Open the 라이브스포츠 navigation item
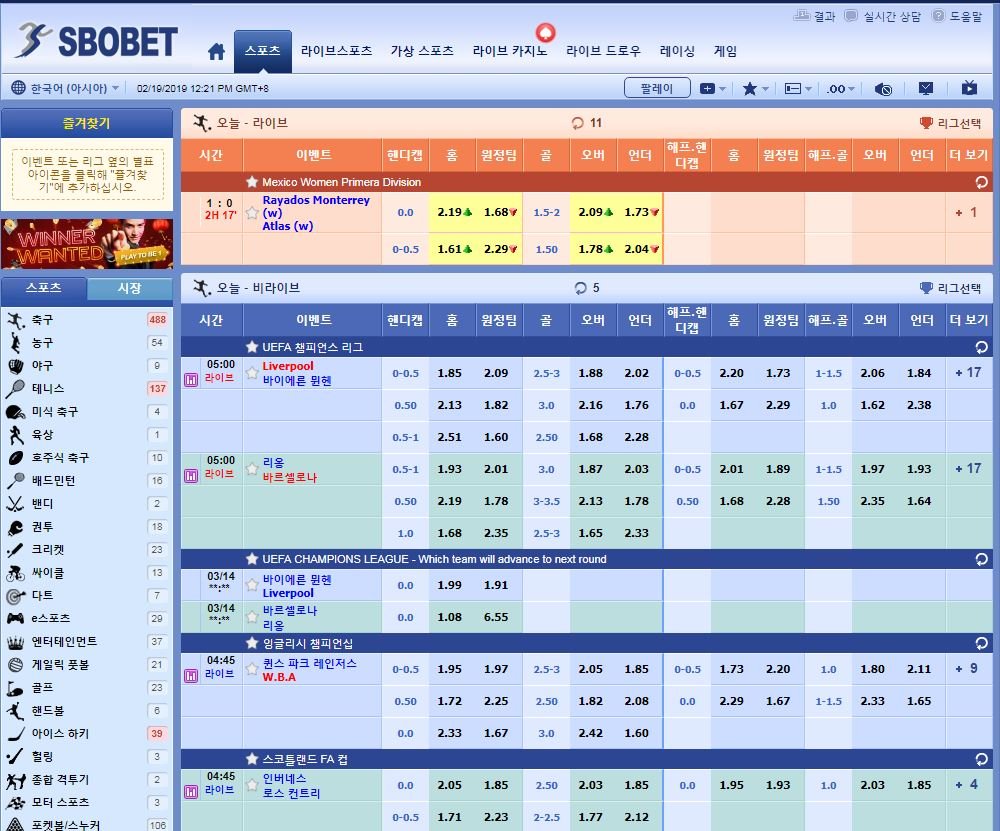 tap(337, 51)
